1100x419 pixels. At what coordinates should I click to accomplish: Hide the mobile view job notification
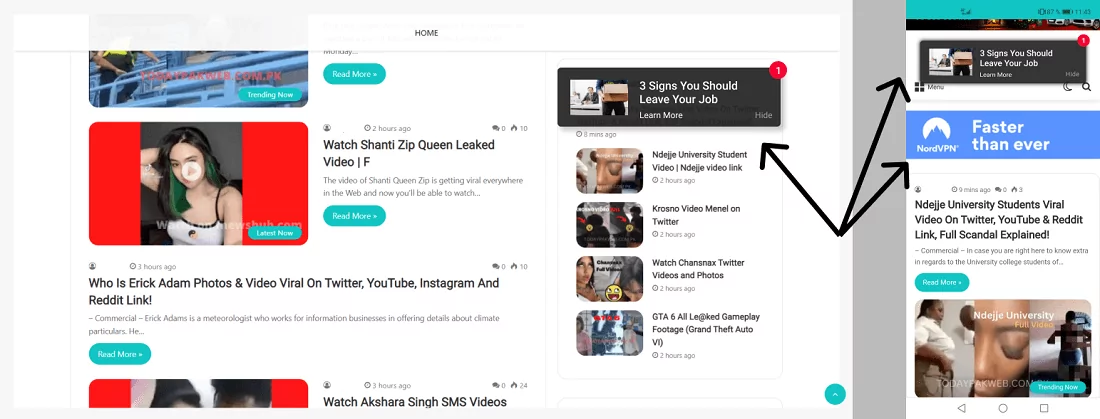pos(1072,74)
